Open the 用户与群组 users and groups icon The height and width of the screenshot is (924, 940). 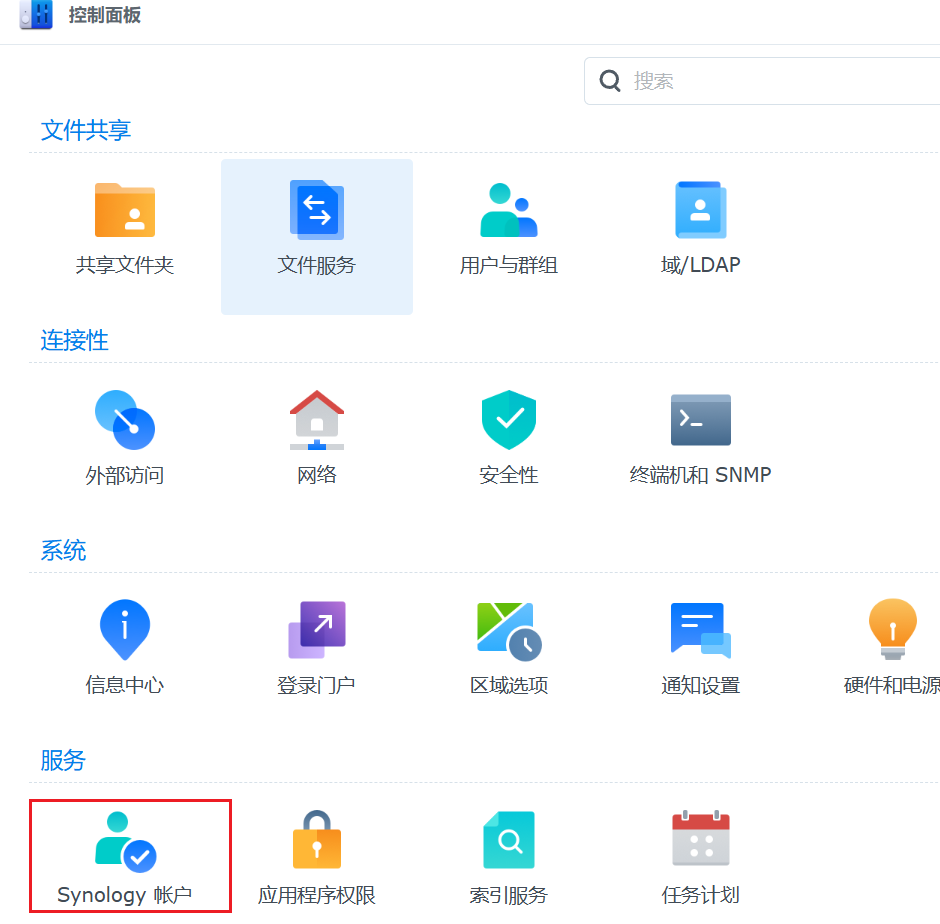click(508, 210)
